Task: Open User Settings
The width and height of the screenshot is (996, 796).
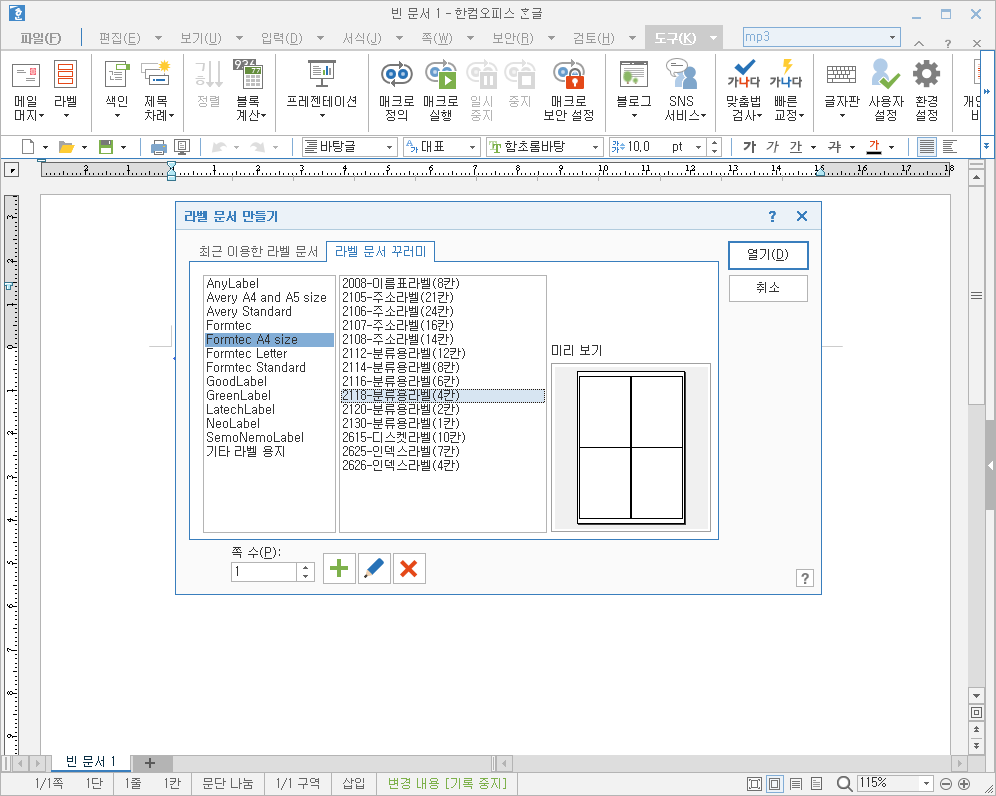Action: pyautogui.click(x=885, y=91)
